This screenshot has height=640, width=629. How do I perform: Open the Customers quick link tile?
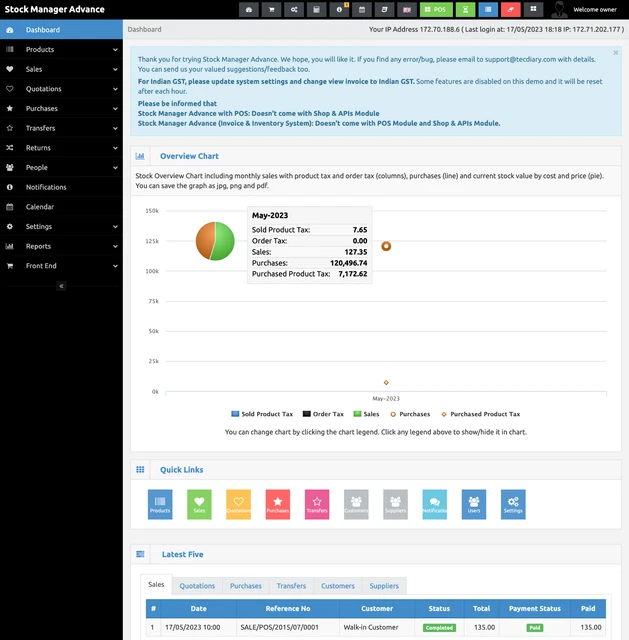coord(356,504)
